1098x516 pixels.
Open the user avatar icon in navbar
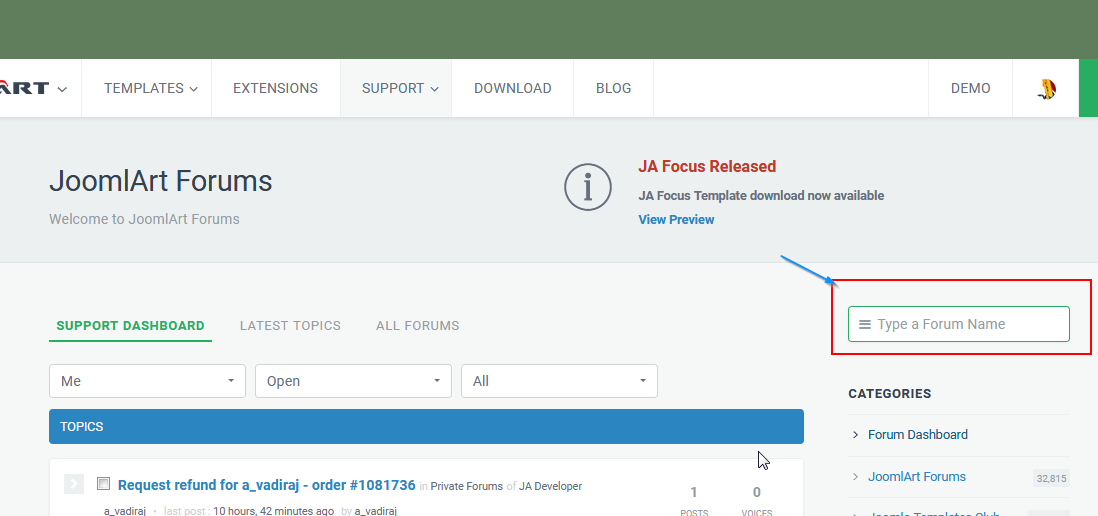pyautogui.click(x=1046, y=89)
